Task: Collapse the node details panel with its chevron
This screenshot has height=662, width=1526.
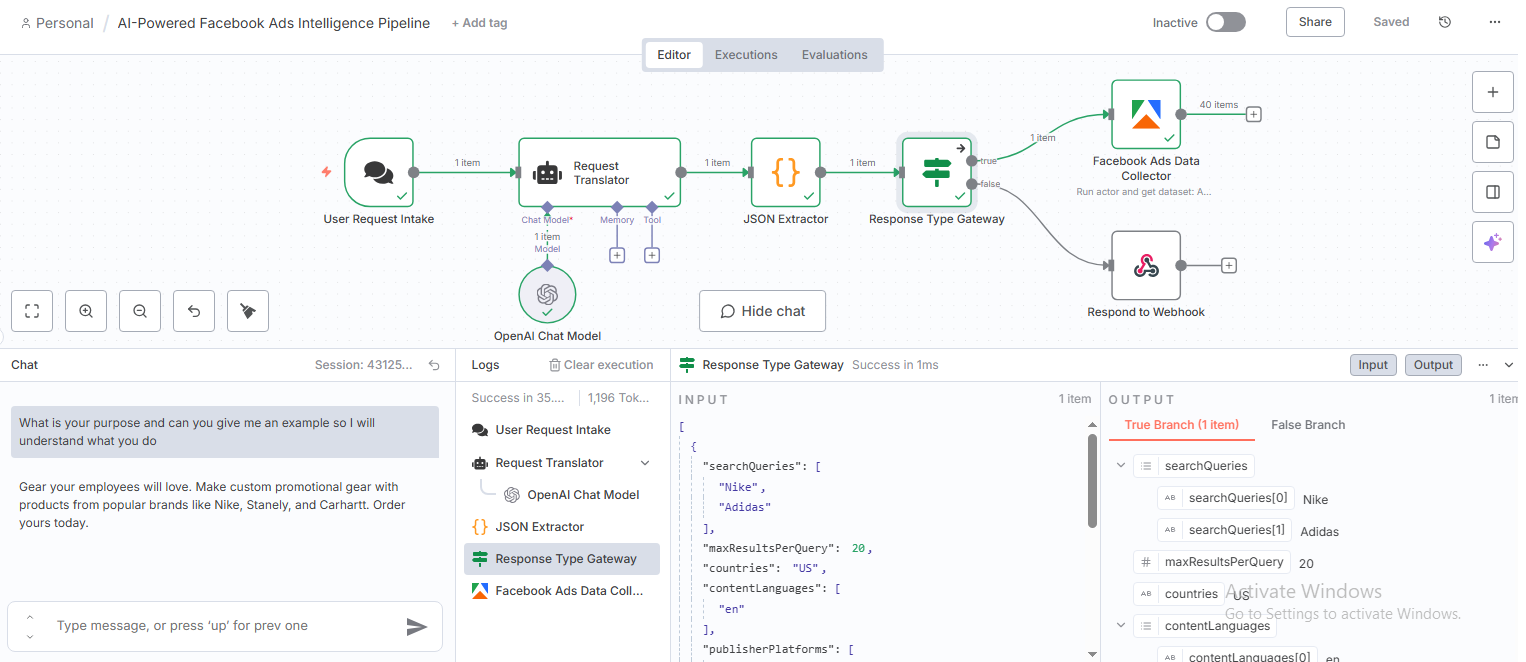Action: pyautogui.click(x=1508, y=364)
